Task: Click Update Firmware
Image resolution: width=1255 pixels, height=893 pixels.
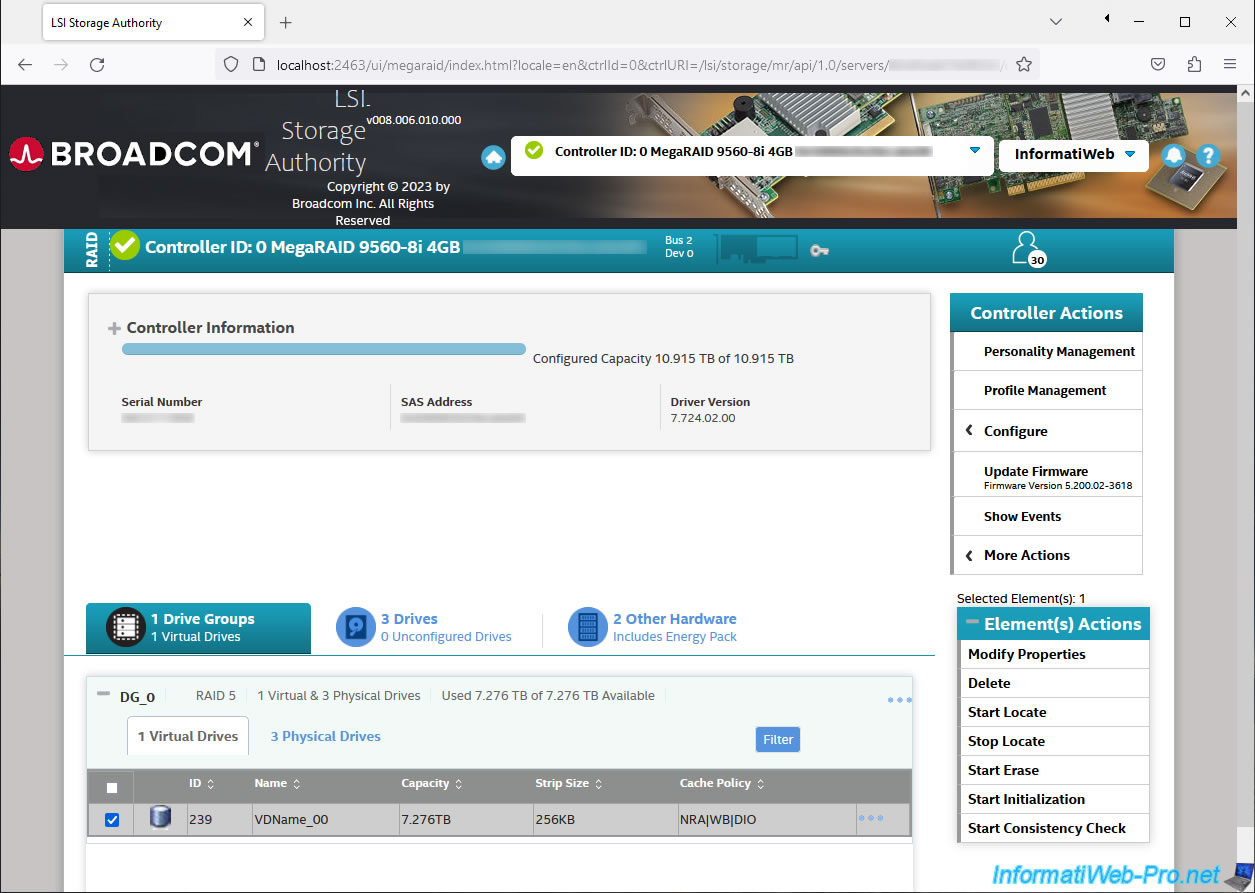Action: [x=1048, y=476]
